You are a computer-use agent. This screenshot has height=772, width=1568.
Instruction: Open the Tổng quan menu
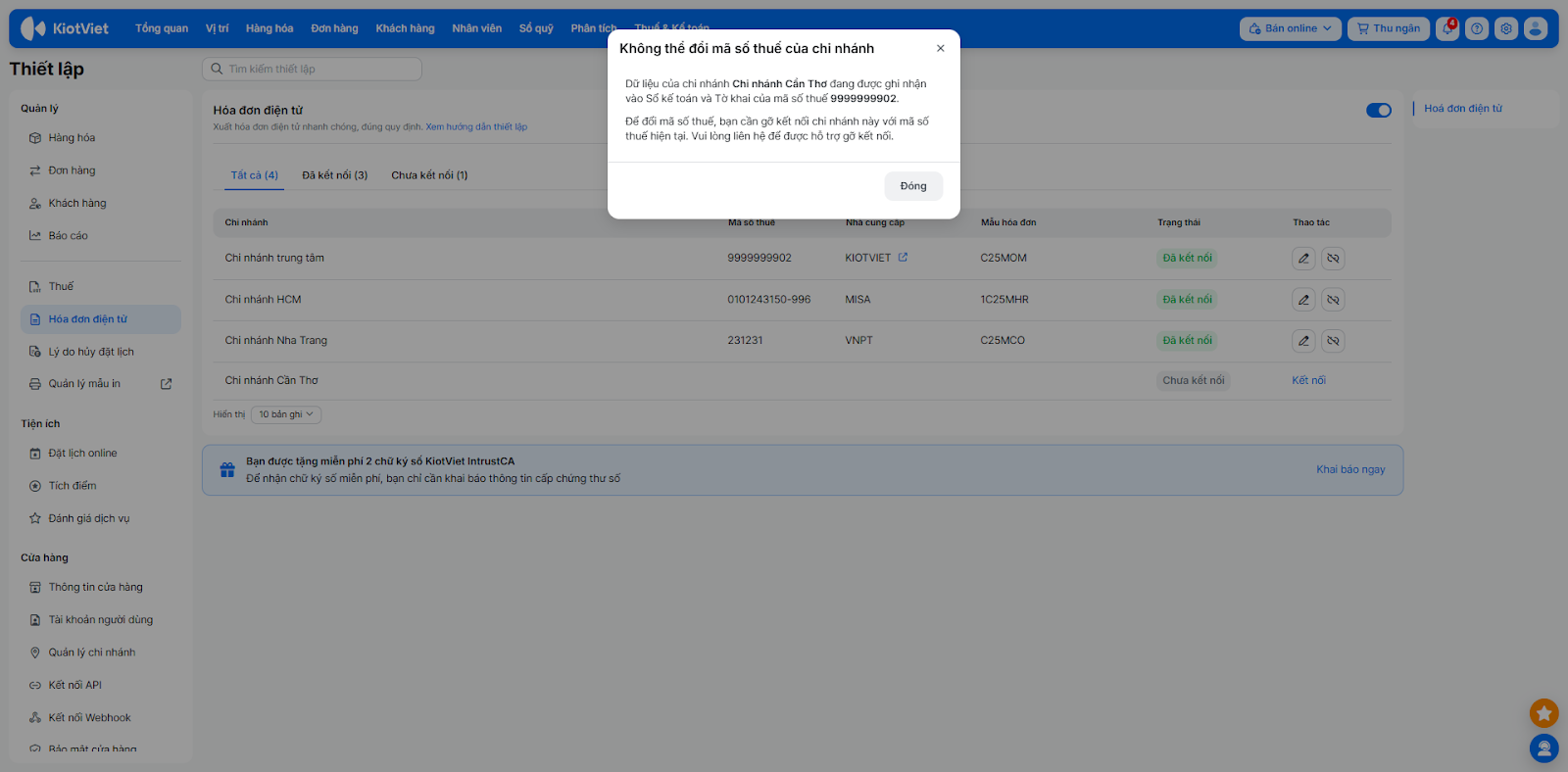(162, 28)
